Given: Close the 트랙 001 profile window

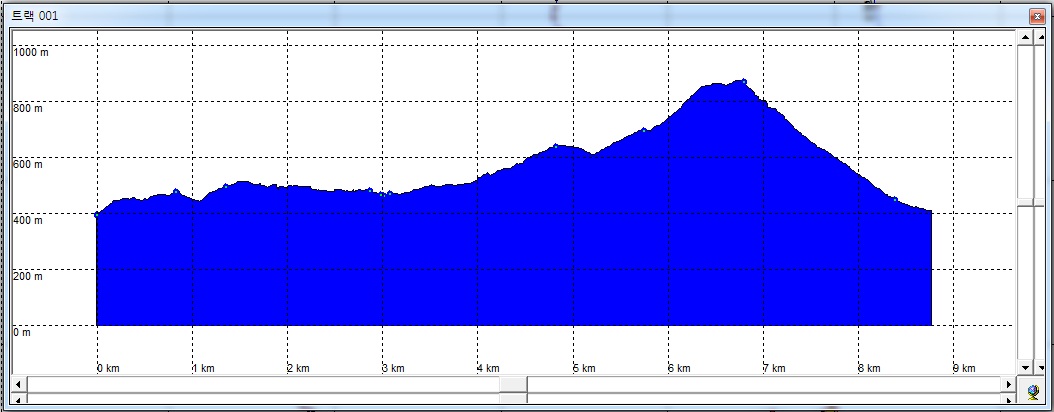Looking at the screenshot, I should click(x=1036, y=16).
